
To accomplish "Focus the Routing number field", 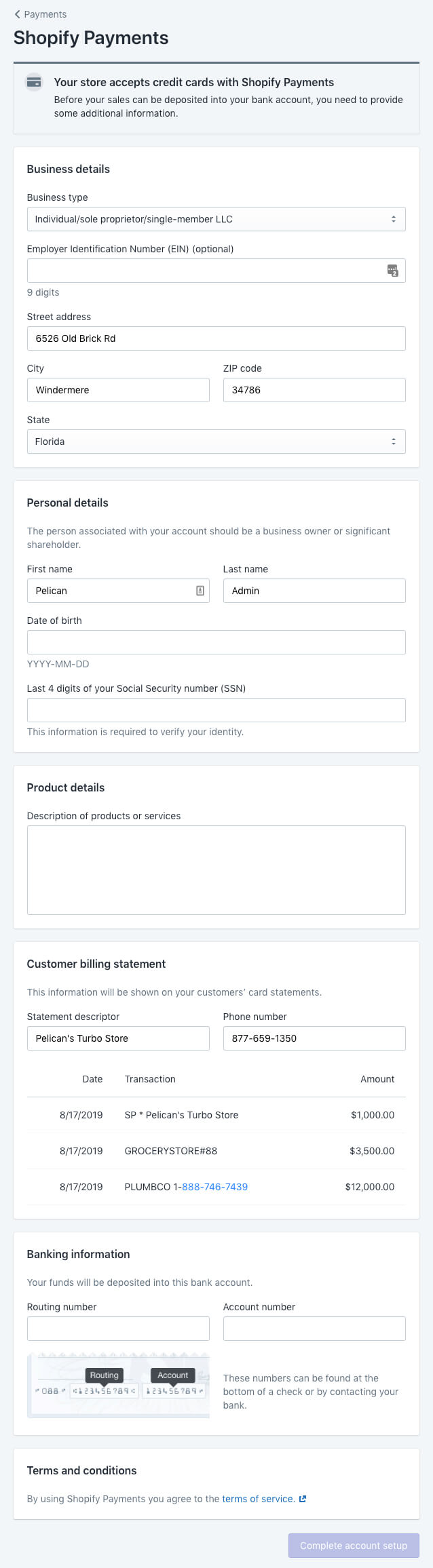I will (118, 1329).
